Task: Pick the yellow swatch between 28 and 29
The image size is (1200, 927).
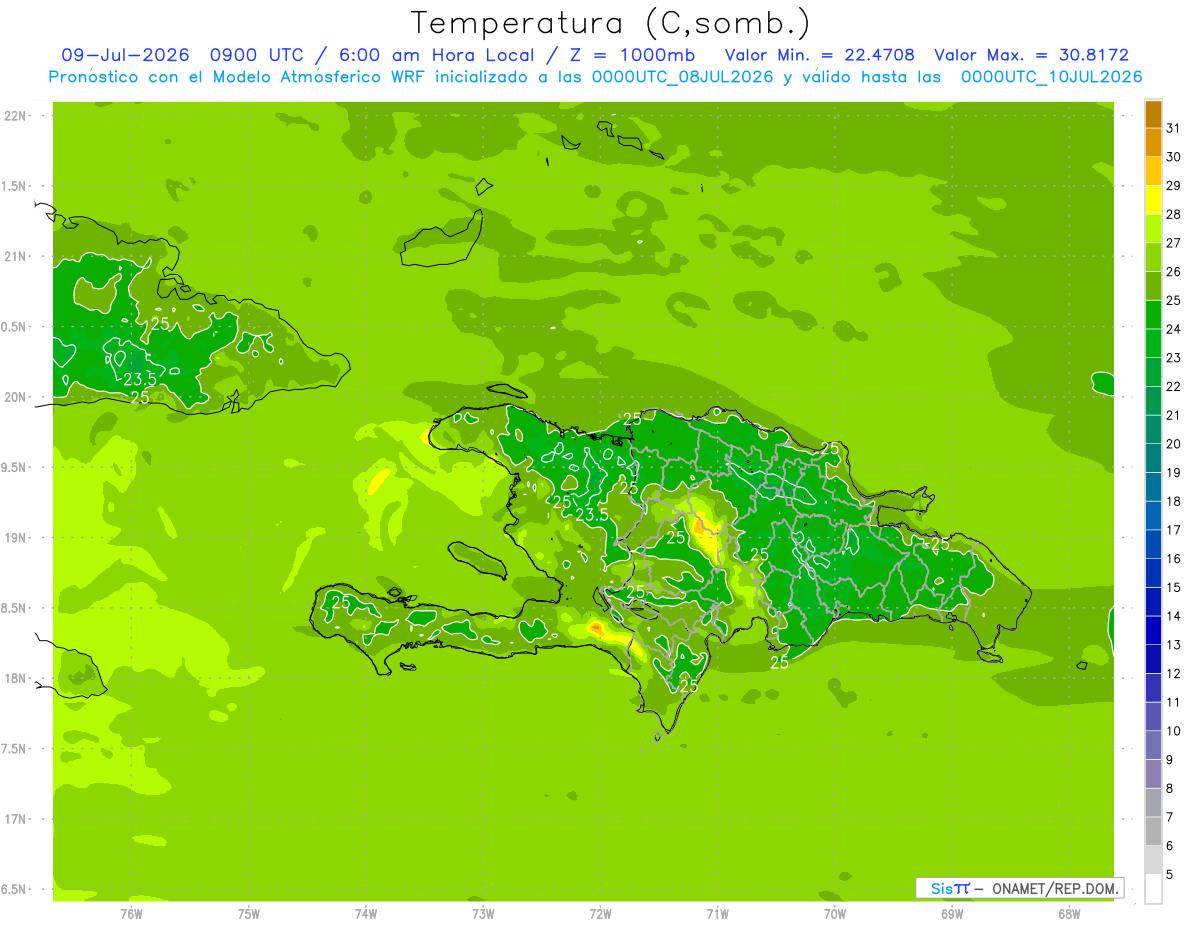Action: click(x=1153, y=200)
